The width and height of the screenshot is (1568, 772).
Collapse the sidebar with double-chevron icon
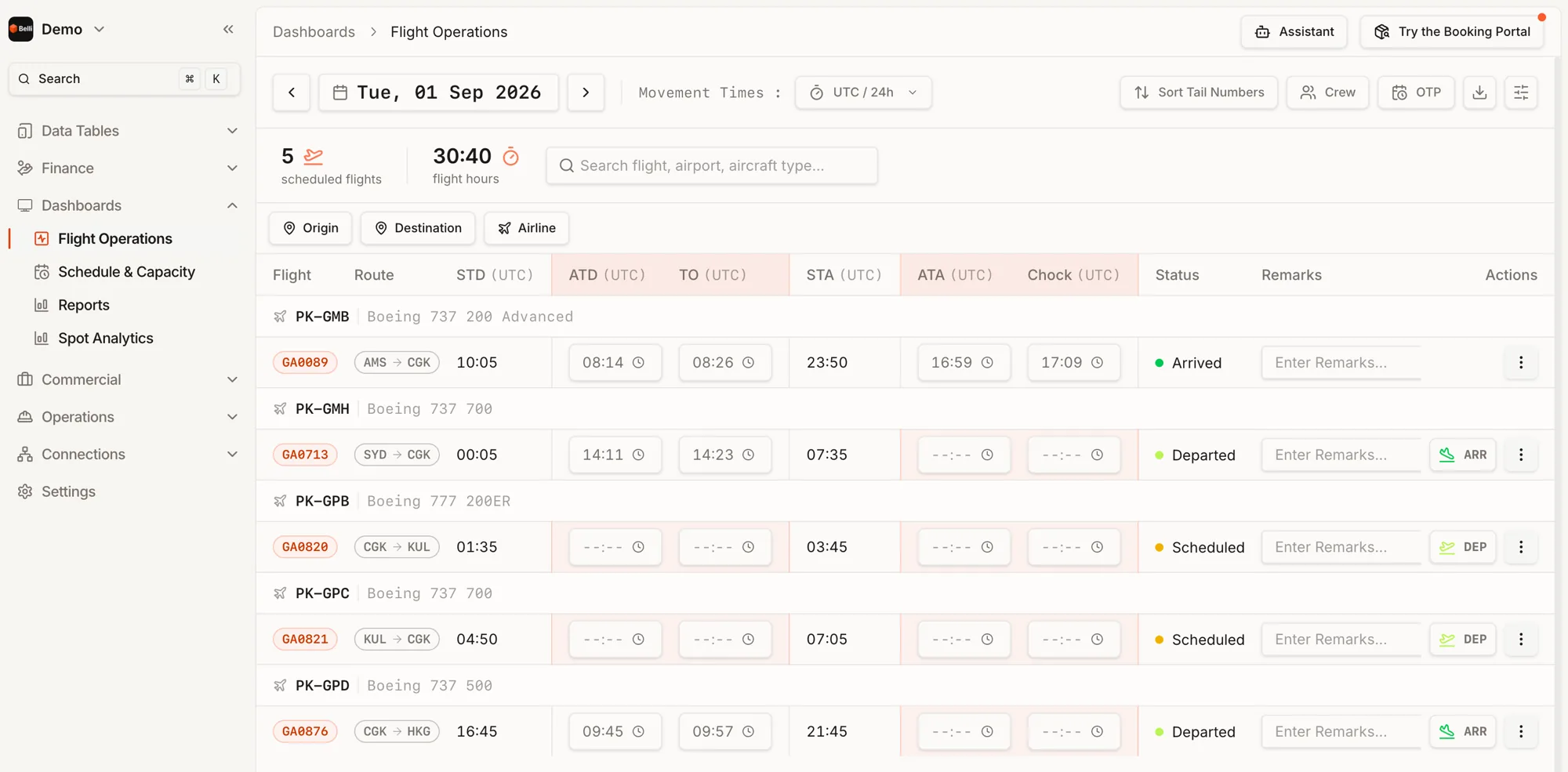[x=228, y=29]
